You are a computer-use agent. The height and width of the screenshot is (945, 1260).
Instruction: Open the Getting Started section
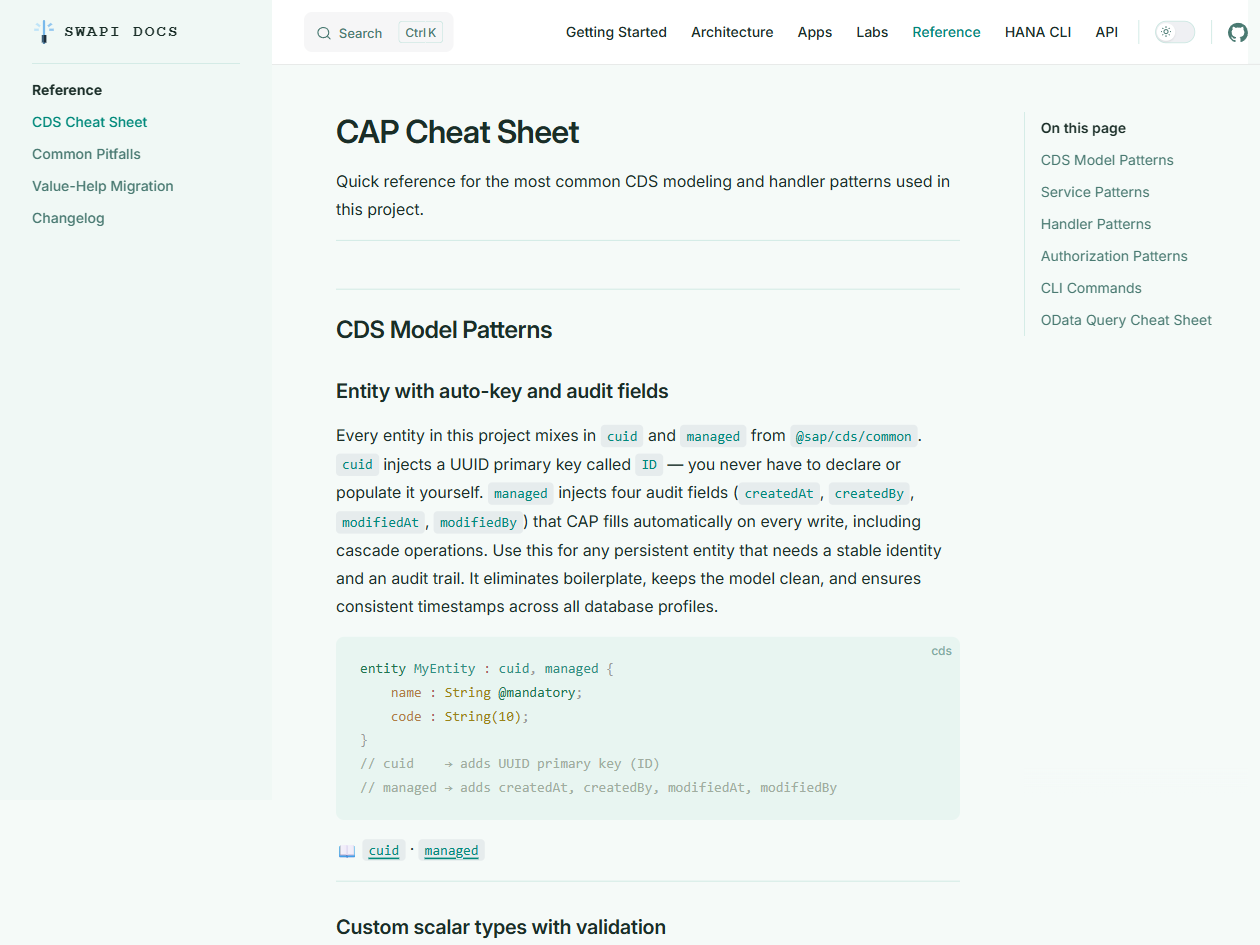click(616, 32)
